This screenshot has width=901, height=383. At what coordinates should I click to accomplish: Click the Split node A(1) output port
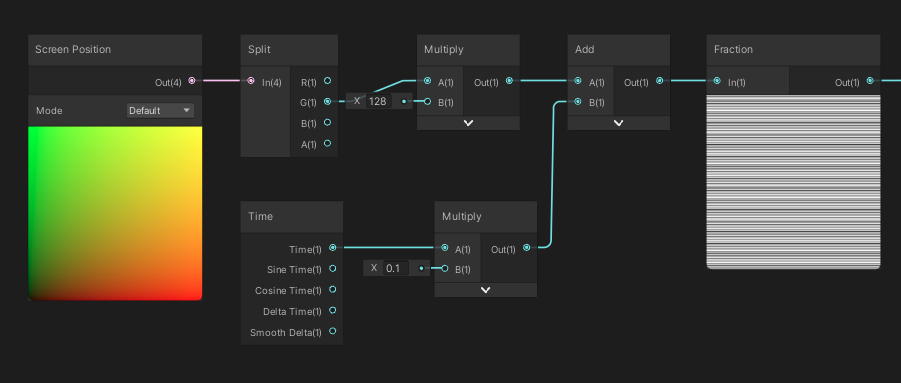click(x=328, y=144)
